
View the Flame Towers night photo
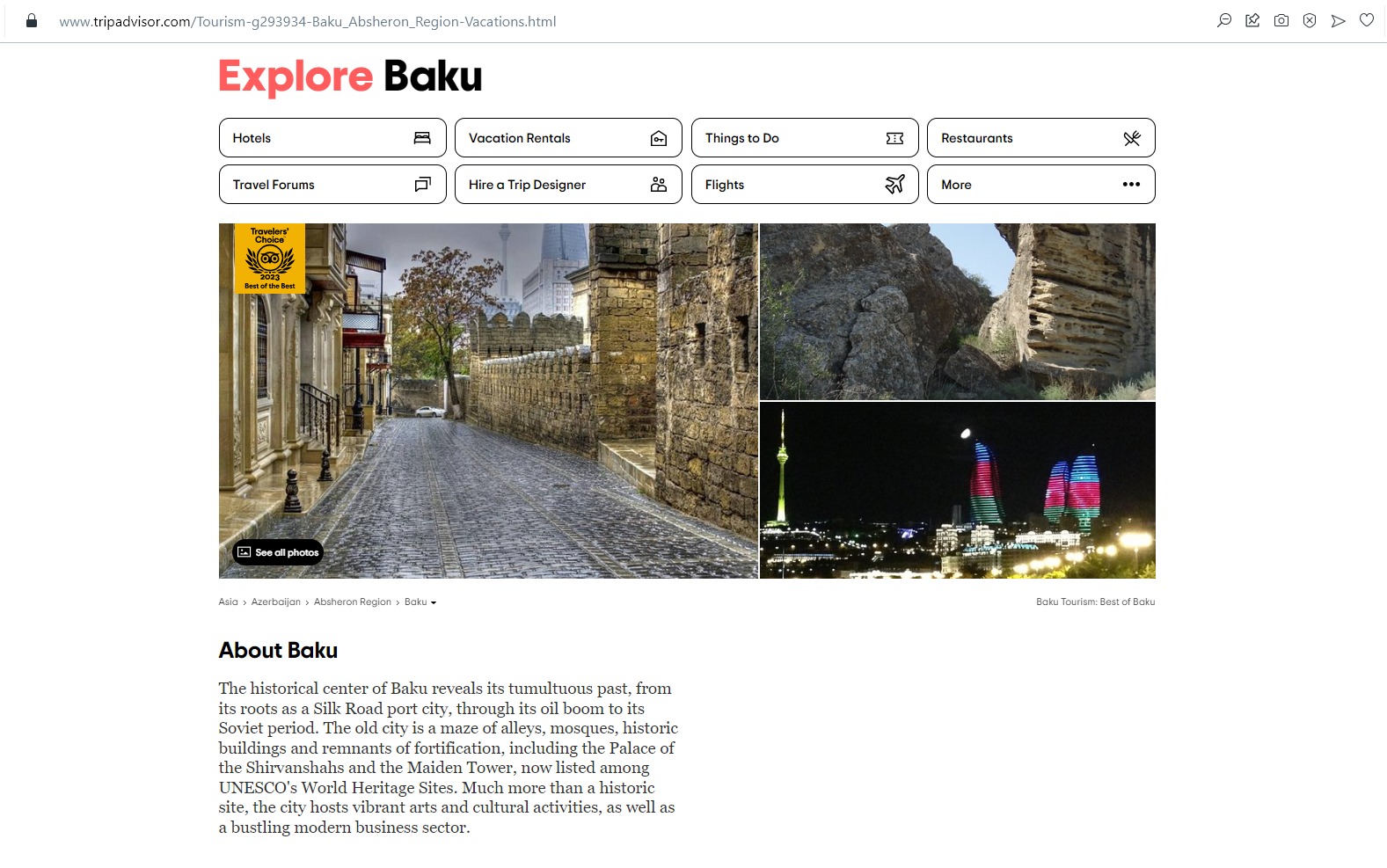[957, 490]
